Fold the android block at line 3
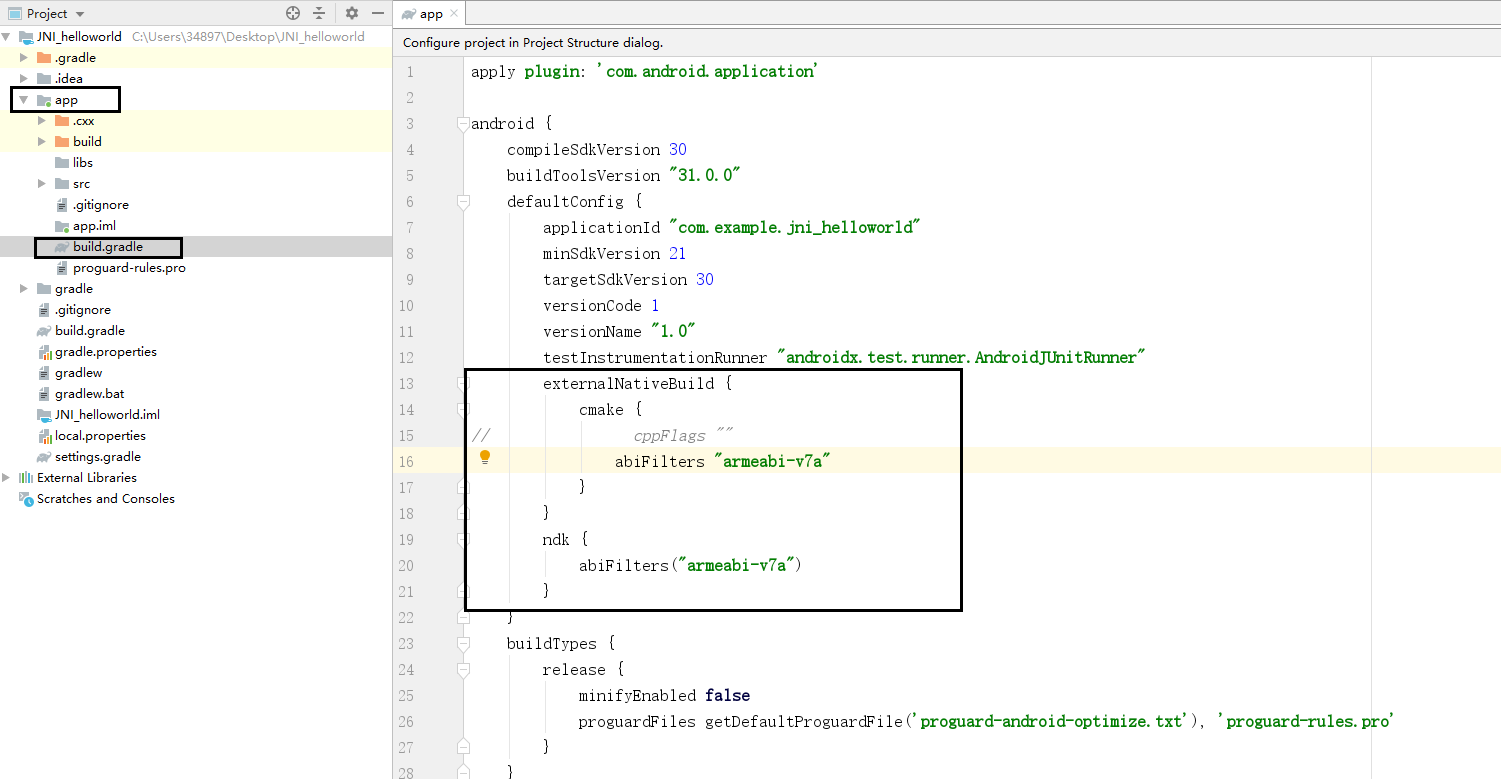This screenshot has height=779, width=1501. point(463,124)
